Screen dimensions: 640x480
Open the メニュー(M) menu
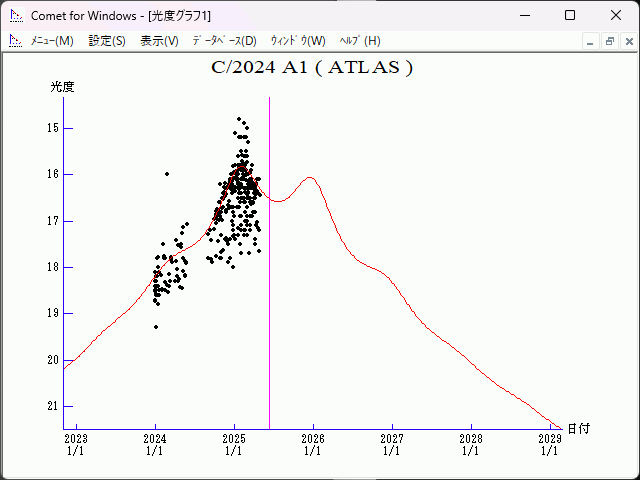(52, 41)
